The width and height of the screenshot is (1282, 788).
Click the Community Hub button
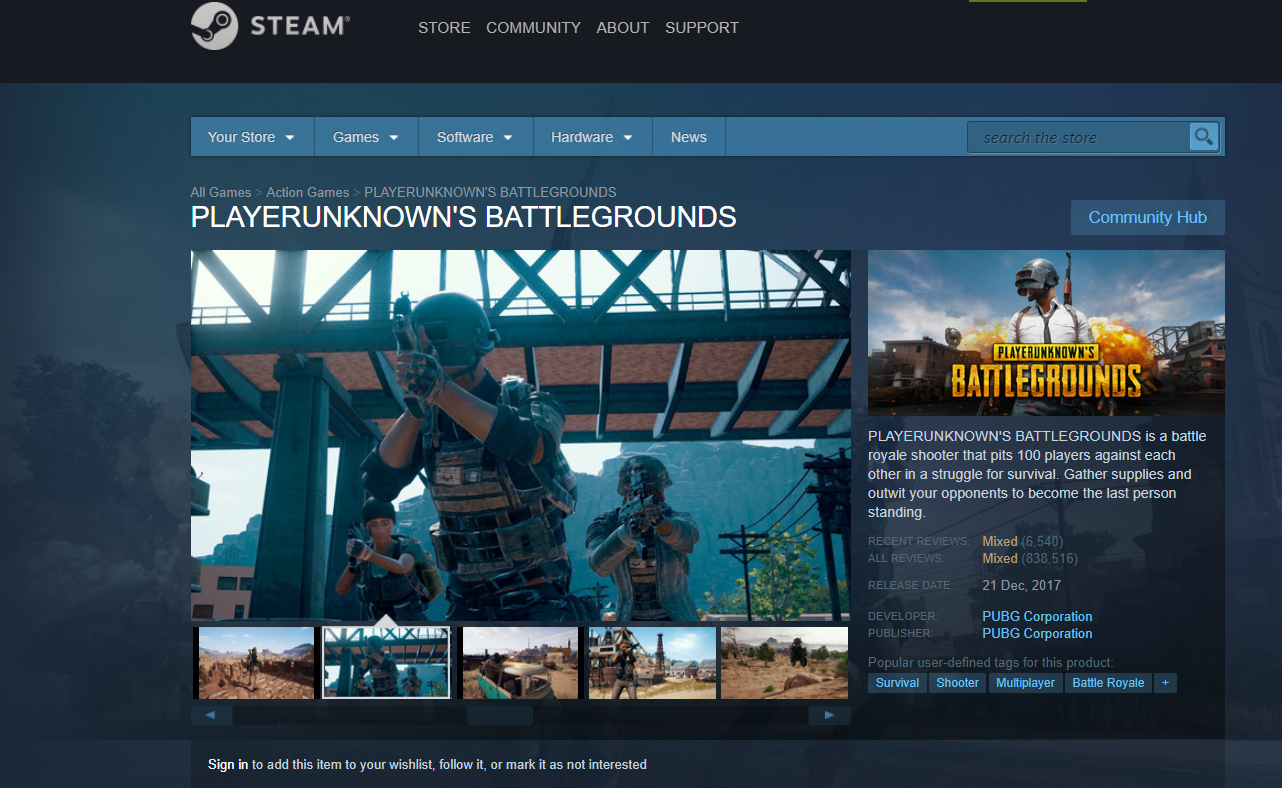pos(1147,217)
